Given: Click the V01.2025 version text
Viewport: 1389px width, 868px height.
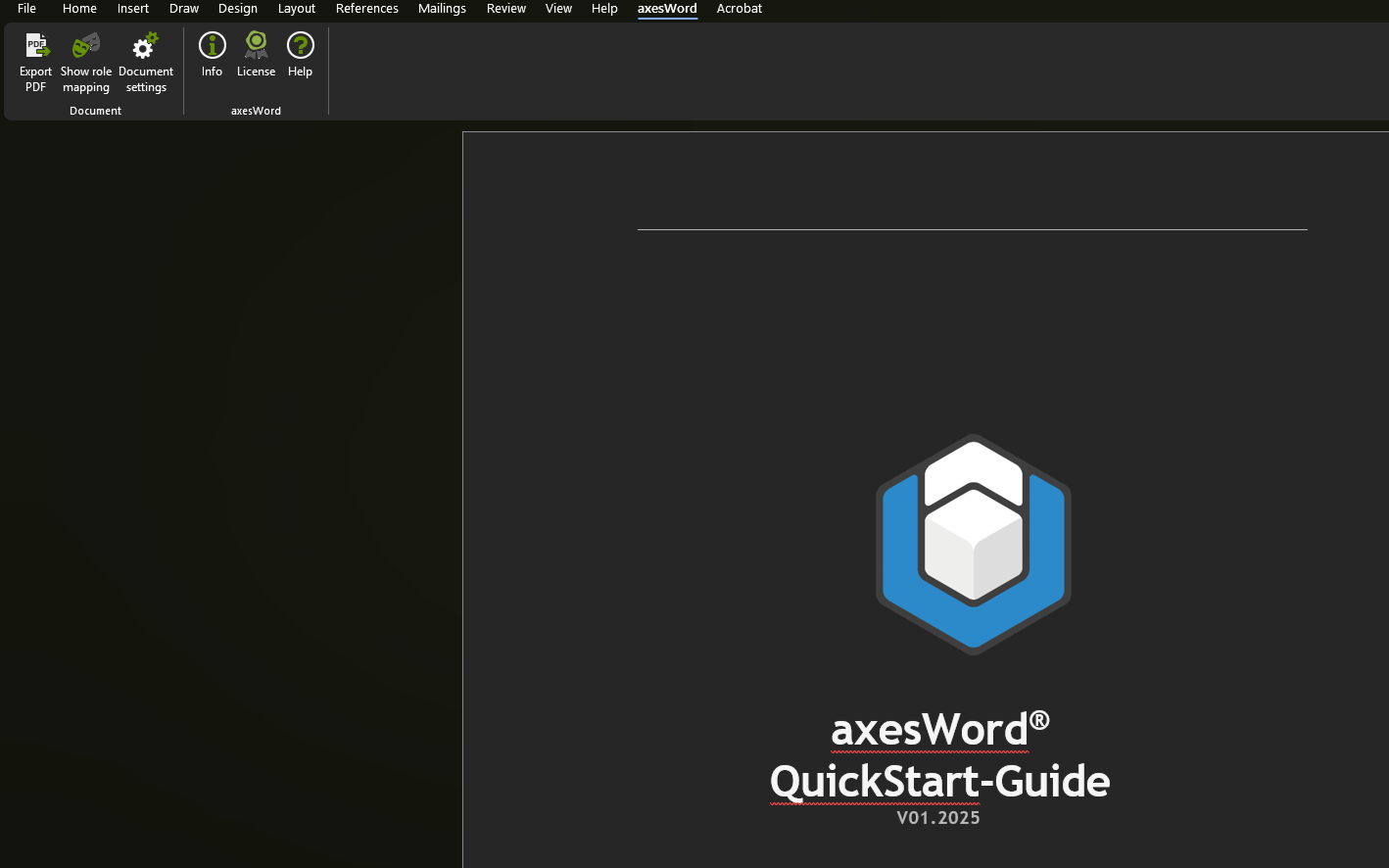Looking at the screenshot, I should click(x=937, y=817).
